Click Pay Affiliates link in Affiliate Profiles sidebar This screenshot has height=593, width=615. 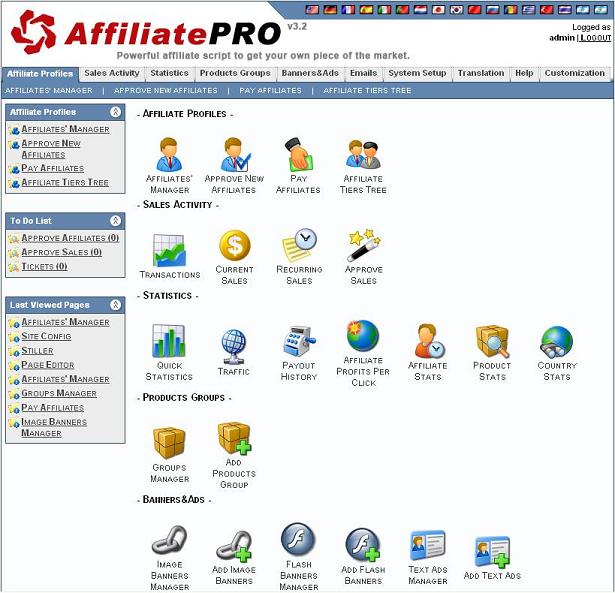tap(53, 168)
